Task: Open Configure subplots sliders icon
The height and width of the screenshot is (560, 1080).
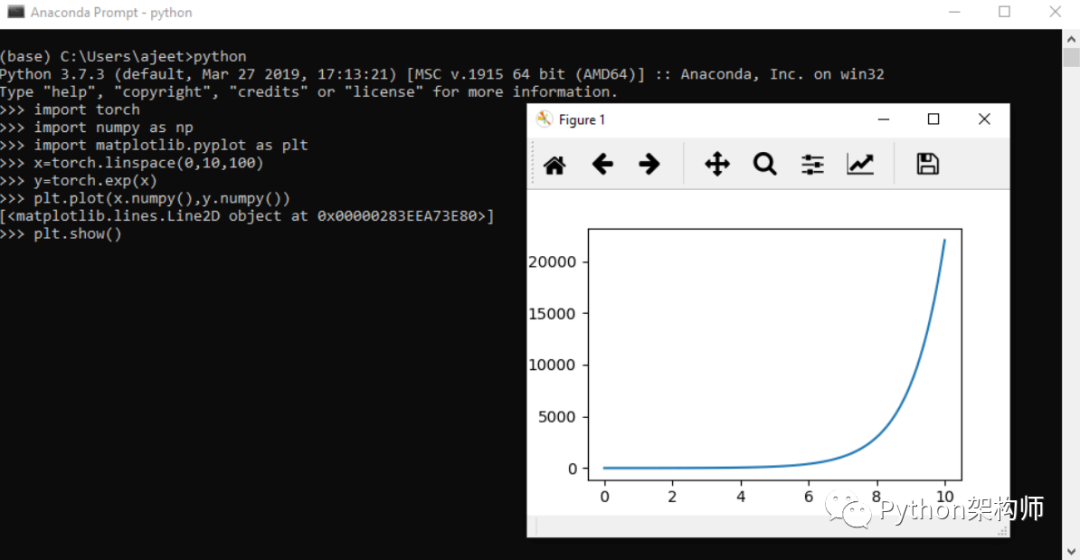Action: coord(813,164)
